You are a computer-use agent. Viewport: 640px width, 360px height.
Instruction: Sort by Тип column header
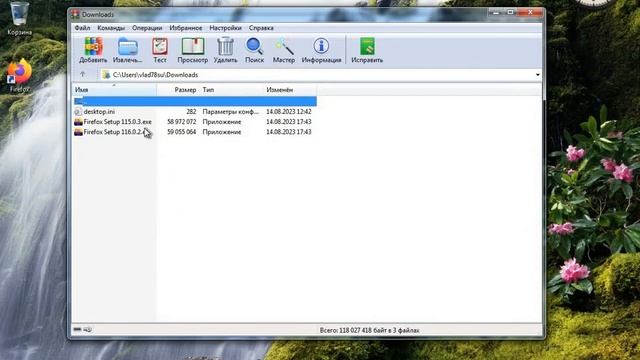coord(231,90)
